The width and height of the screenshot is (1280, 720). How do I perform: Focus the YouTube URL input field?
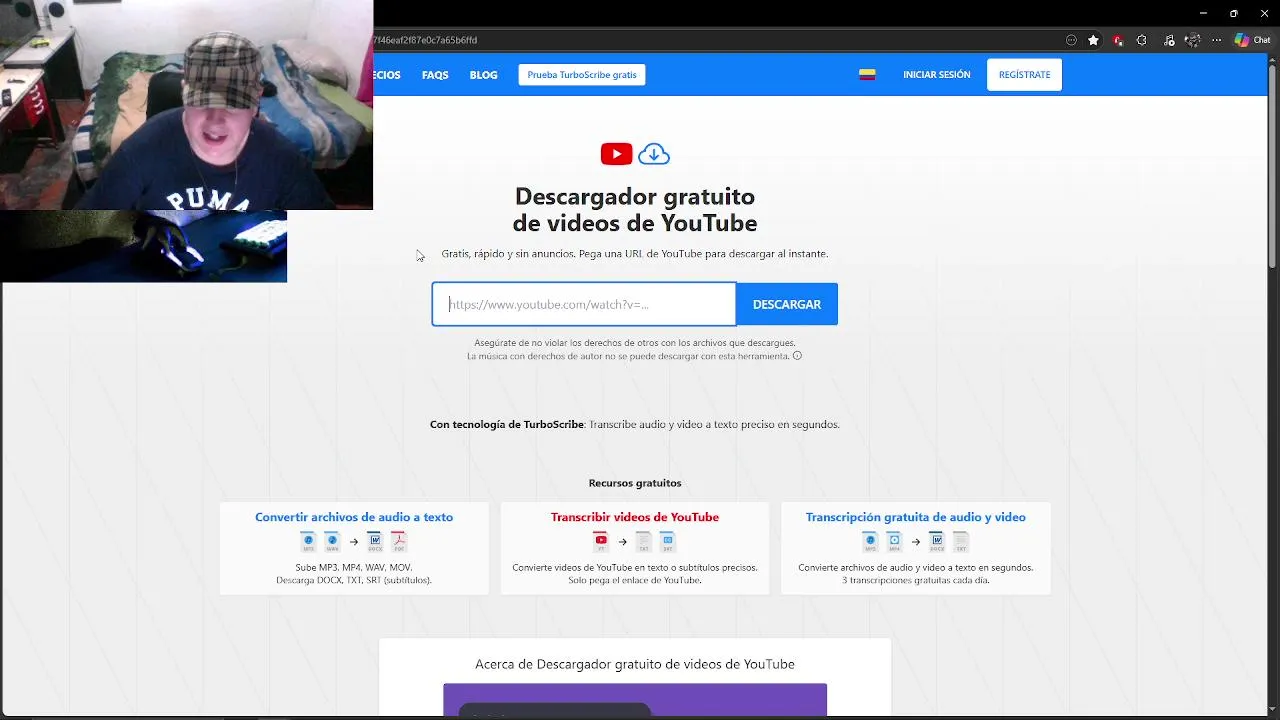click(x=584, y=304)
